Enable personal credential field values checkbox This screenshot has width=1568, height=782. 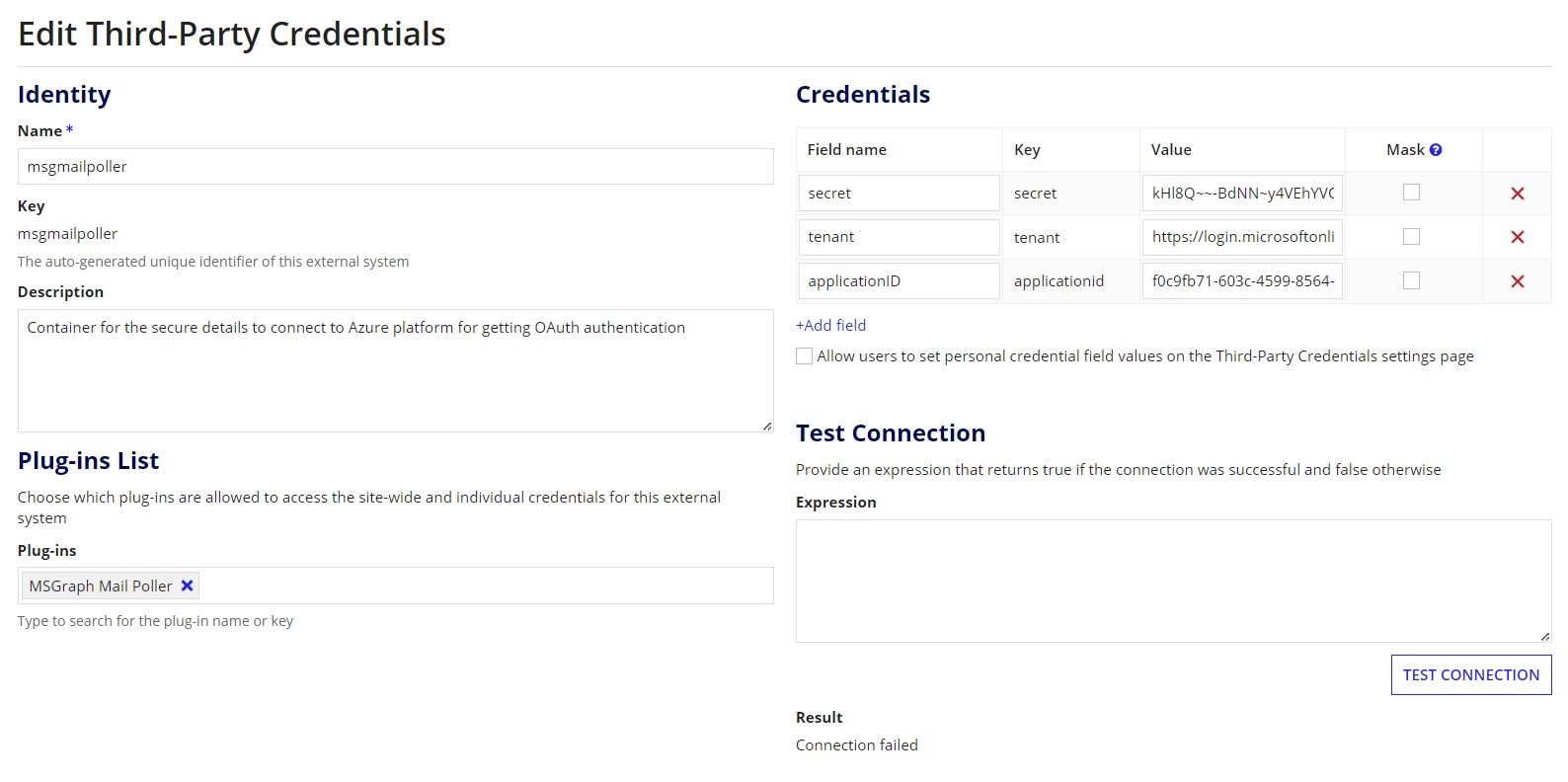pos(805,356)
